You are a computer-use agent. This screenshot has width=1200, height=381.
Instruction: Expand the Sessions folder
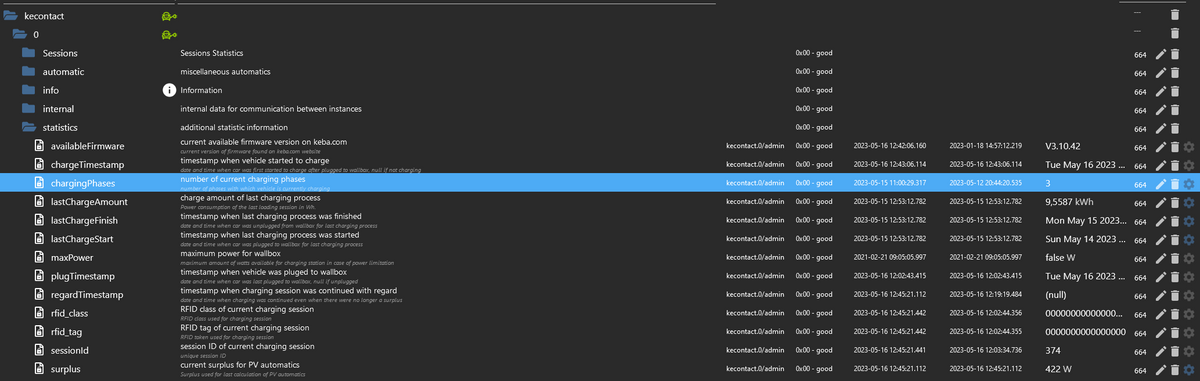(29, 53)
